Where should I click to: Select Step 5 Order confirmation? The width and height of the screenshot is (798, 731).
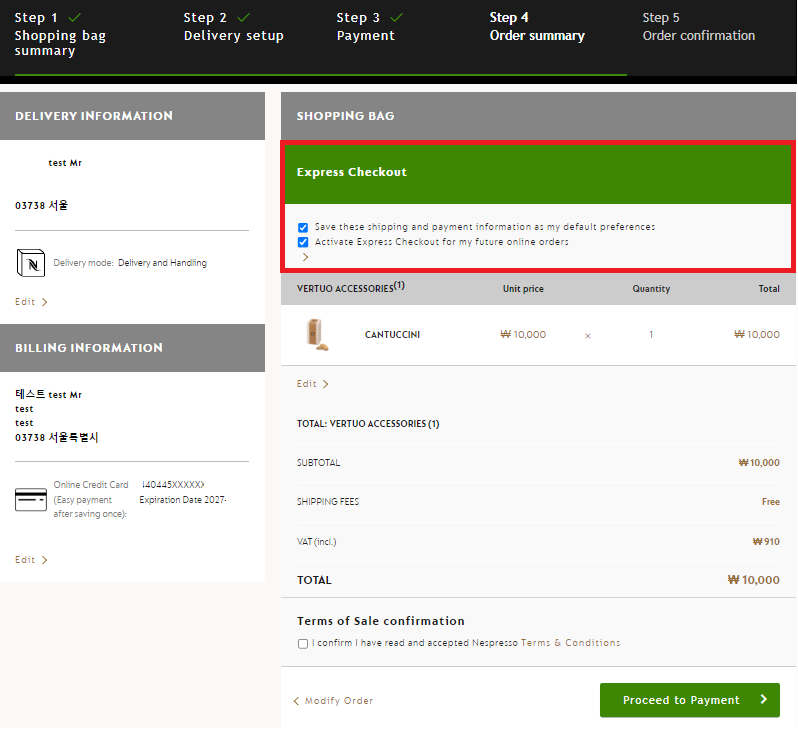698,27
